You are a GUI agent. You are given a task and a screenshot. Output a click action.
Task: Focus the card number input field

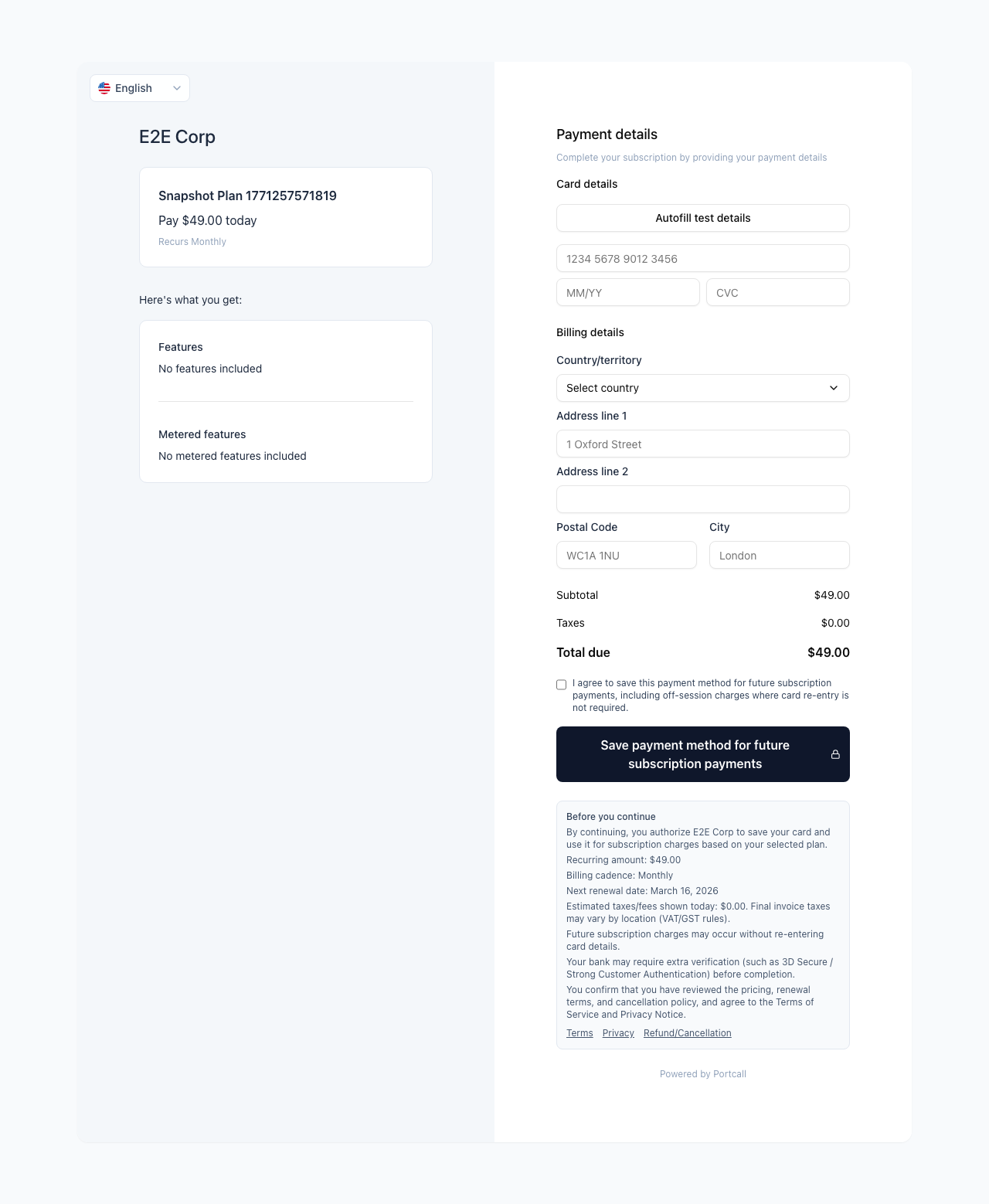coord(702,259)
